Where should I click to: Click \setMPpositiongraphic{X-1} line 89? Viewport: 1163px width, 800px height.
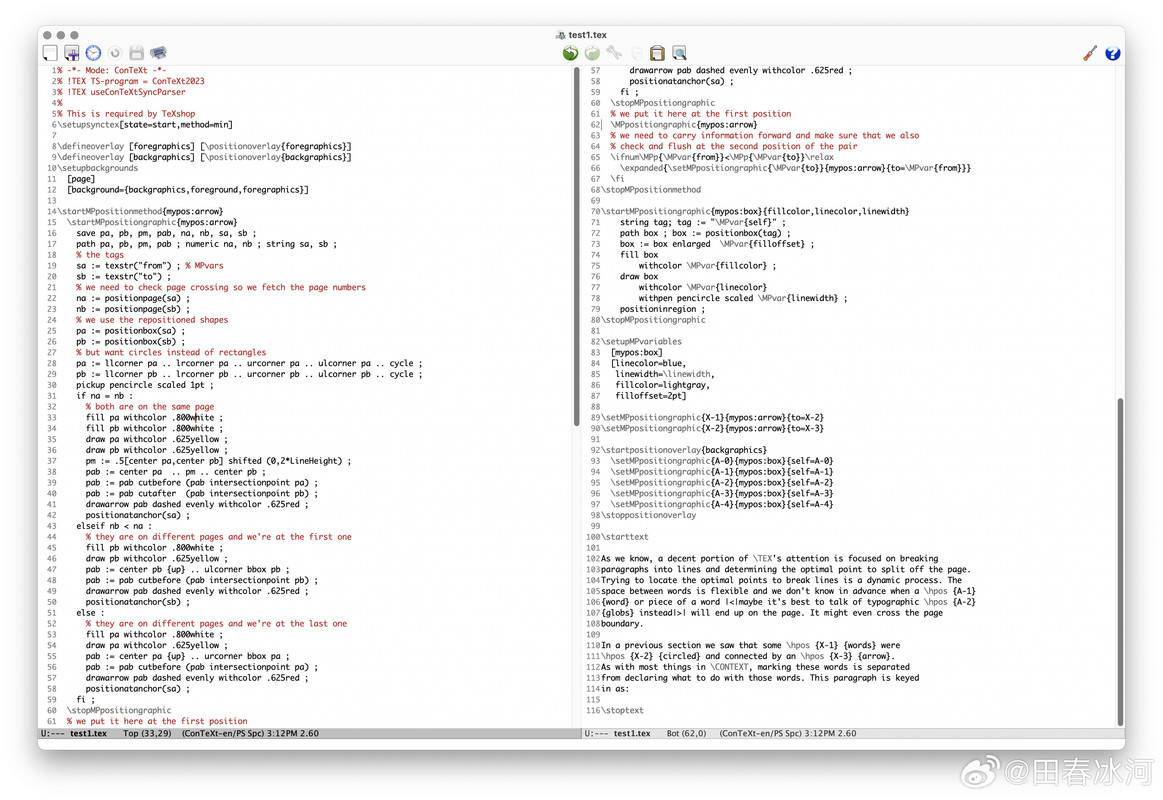coord(712,417)
